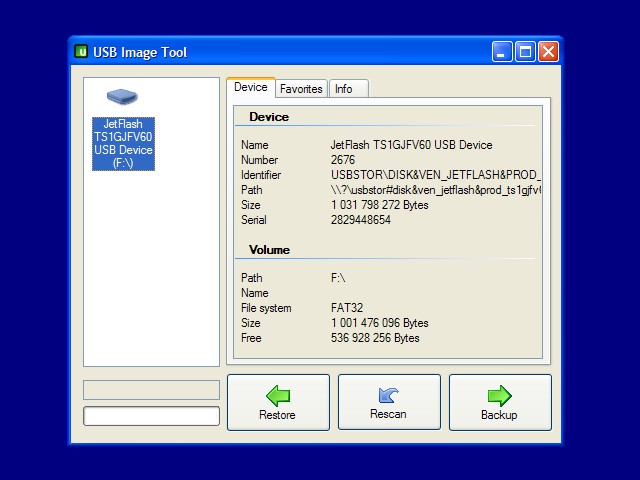
Task: Click the Rescan button
Action: (x=389, y=402)
